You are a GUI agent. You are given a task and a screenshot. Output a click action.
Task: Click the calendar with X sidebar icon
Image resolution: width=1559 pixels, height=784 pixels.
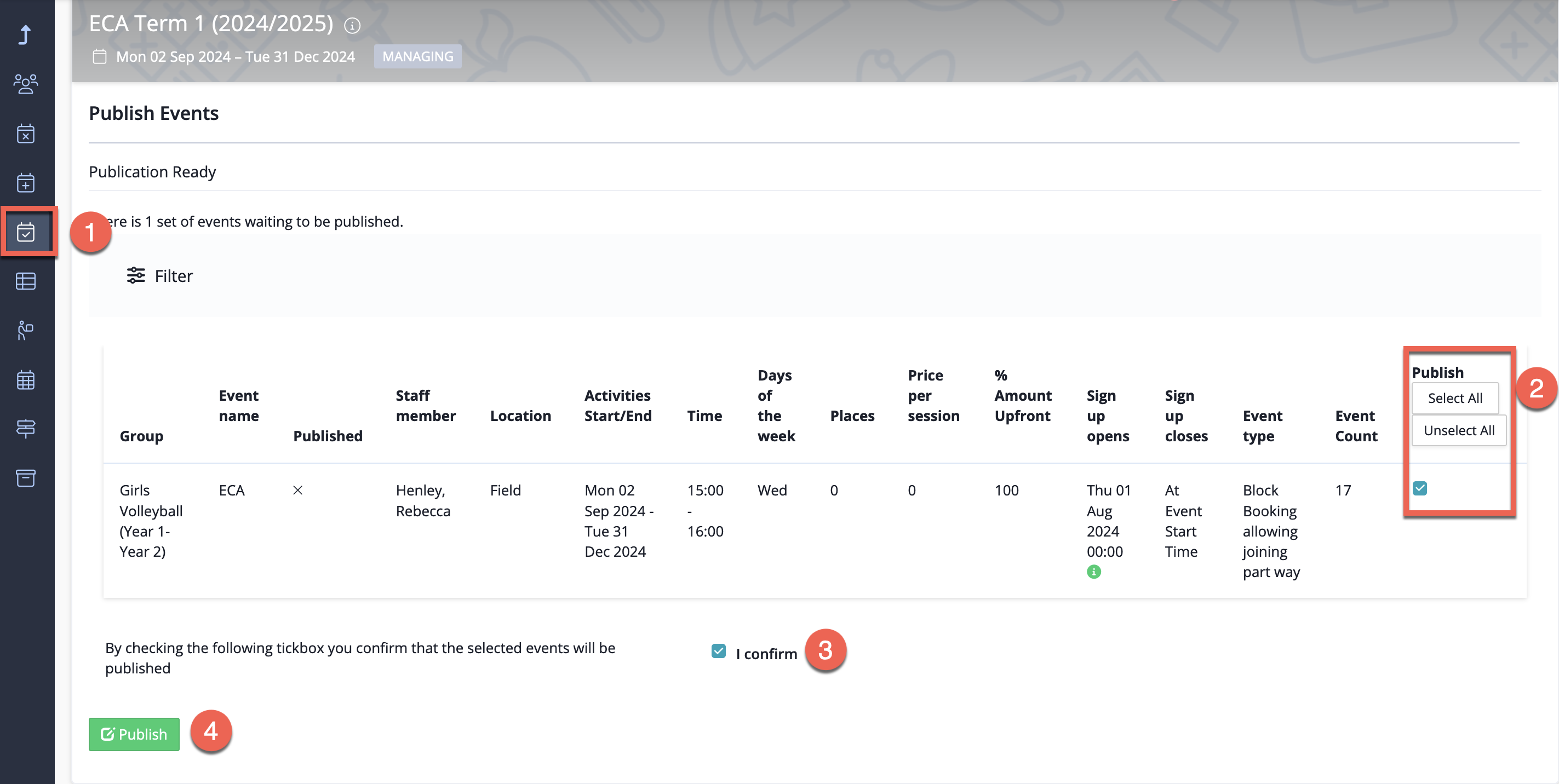pyautogui.click(x=25, y=134)
